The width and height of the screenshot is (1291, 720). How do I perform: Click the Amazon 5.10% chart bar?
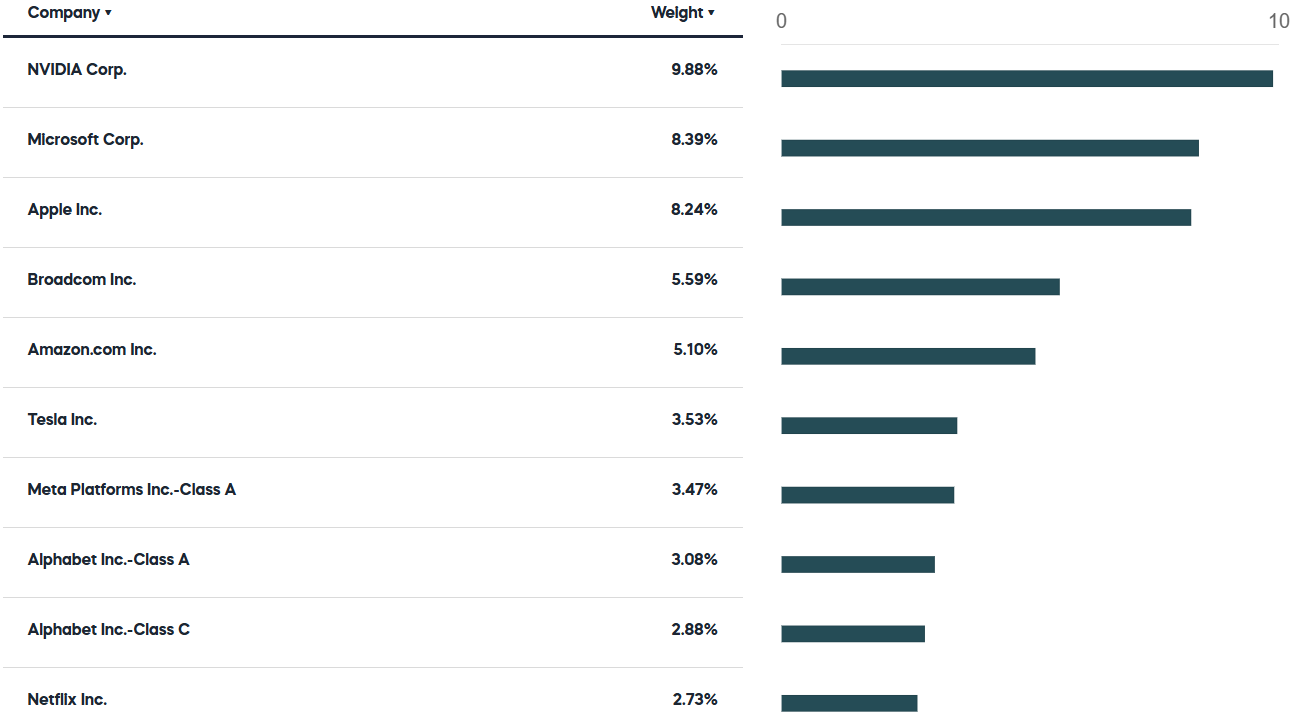pyautogui.click(x=908, y=356)
